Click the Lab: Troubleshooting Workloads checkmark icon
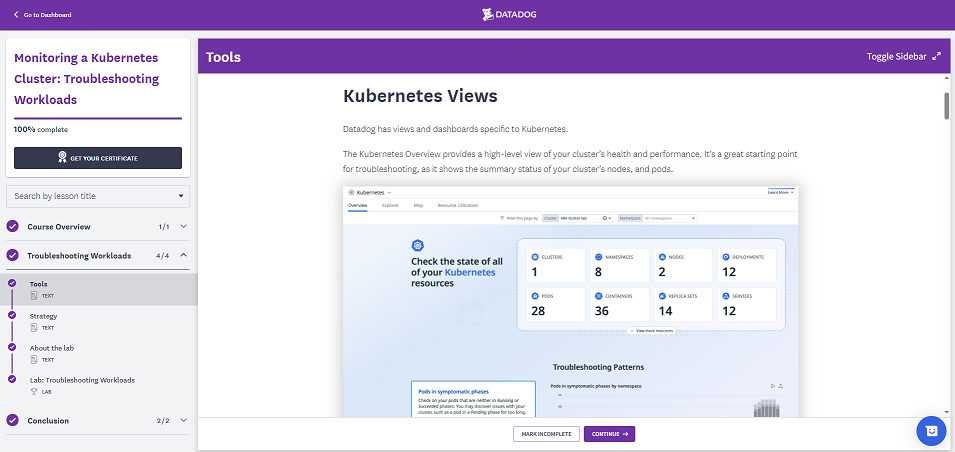This screenshot has height=452, width=955. click(x=12, y=379)
